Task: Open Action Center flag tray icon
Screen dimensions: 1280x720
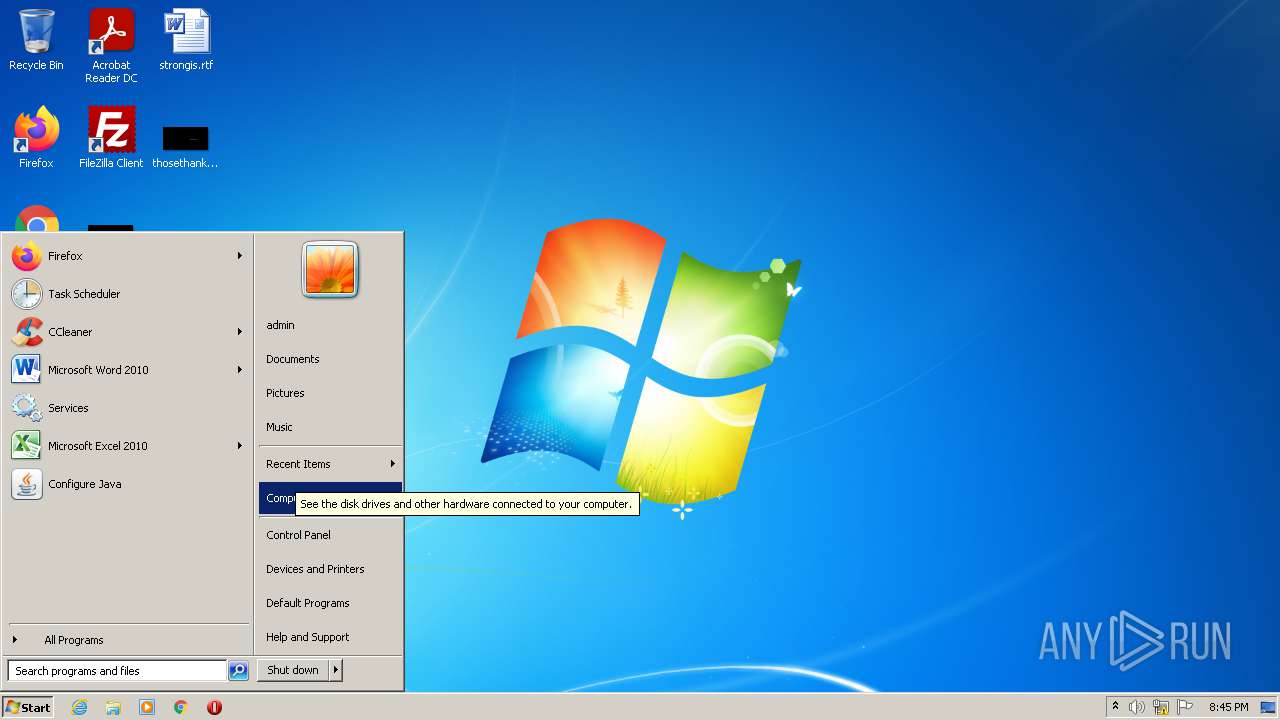Action: tap(1185, 707)
